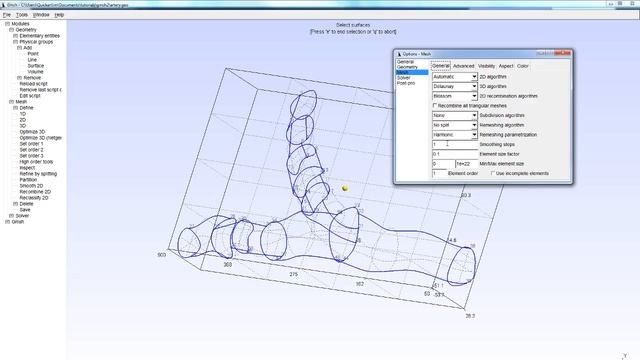The image size is (640, 360).
Task: Expand the Remove node under Physical groups
Action: tap(20, 78)
